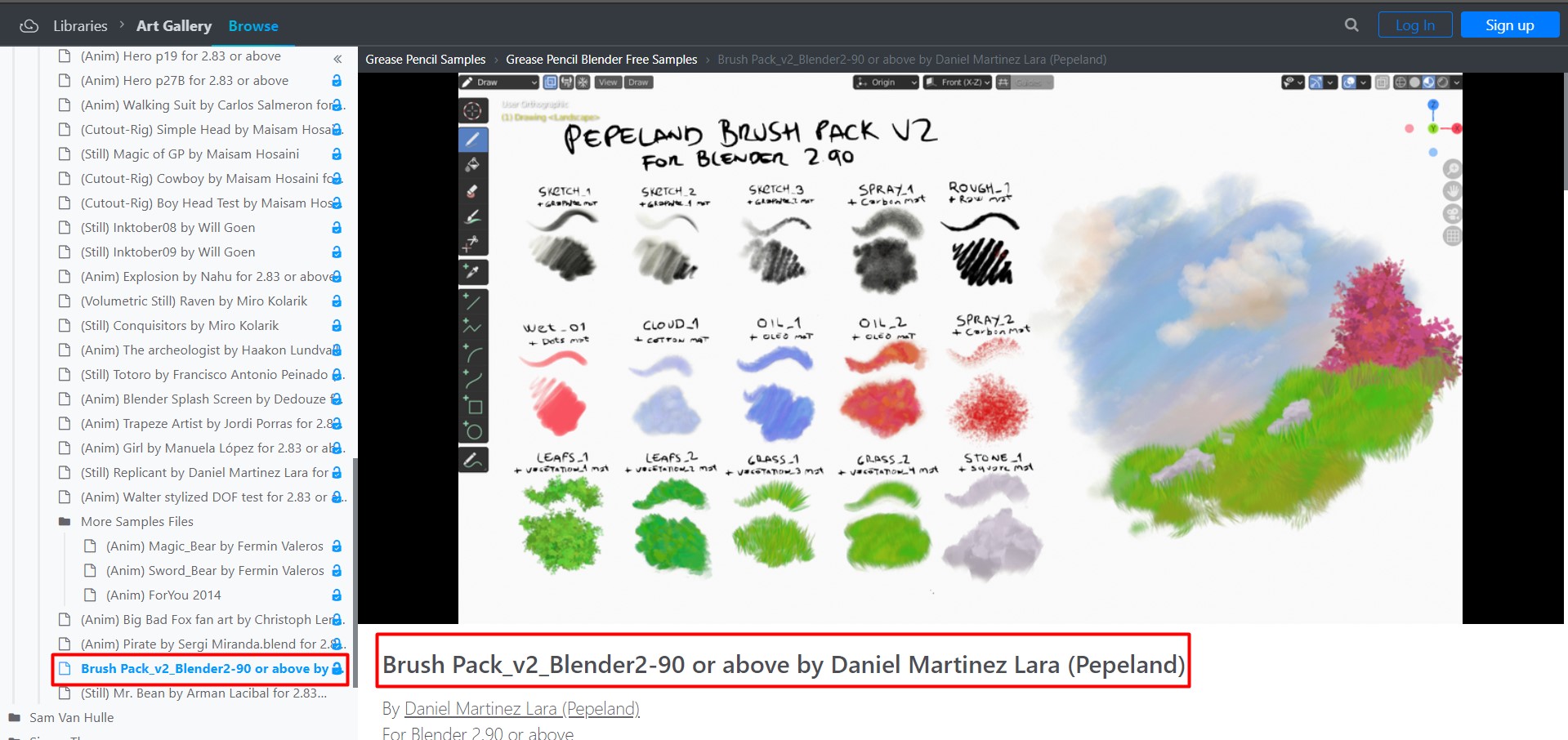Image resolution: width=1568 pixels, height=740 pixels.
Task: Collapse the More Samples Files folder
Action: [65, 522]
